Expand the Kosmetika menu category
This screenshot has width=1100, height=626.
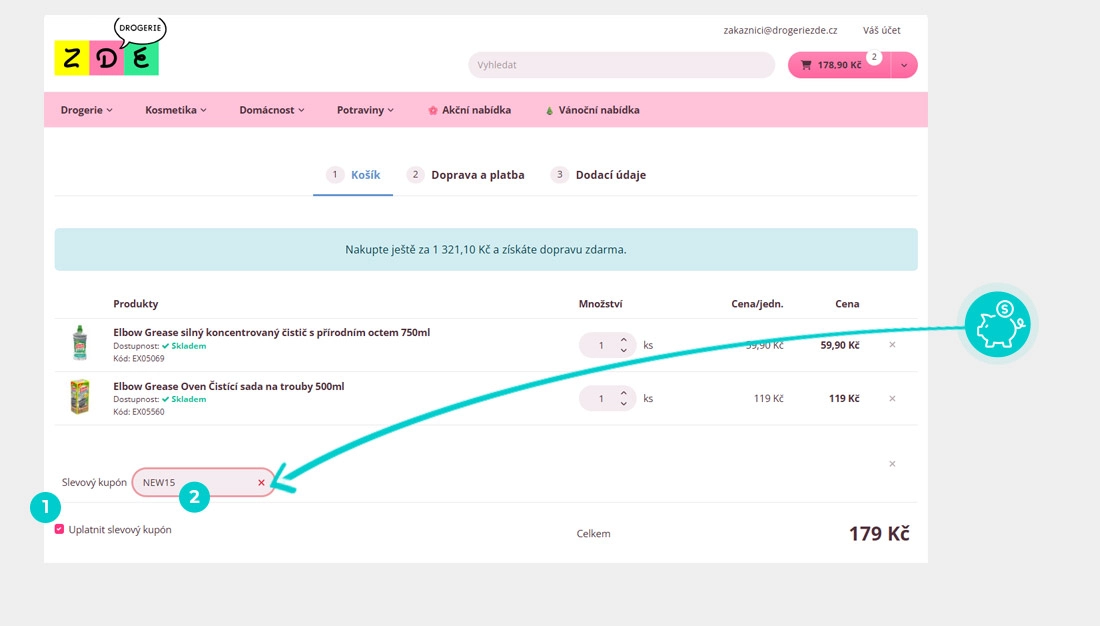coord(175,110)
